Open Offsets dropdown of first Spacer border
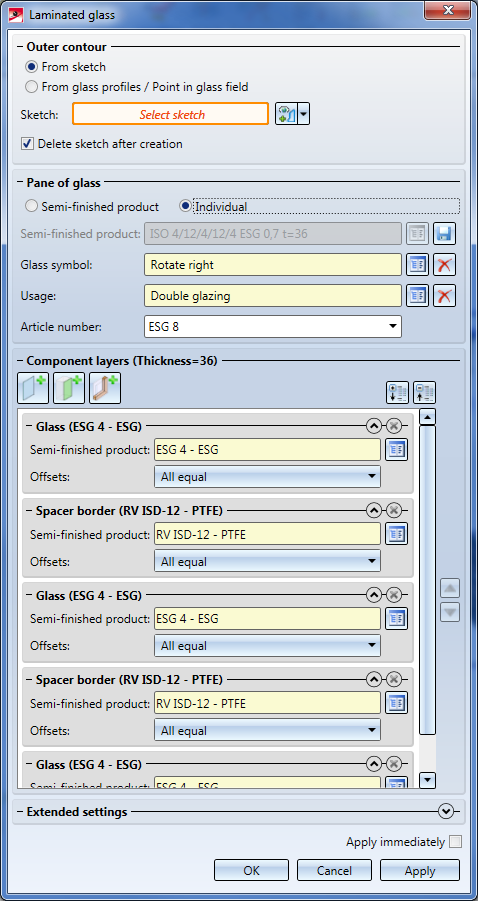Image resolution: width=478 pixels, height=901 pixels. click(267, 561)
